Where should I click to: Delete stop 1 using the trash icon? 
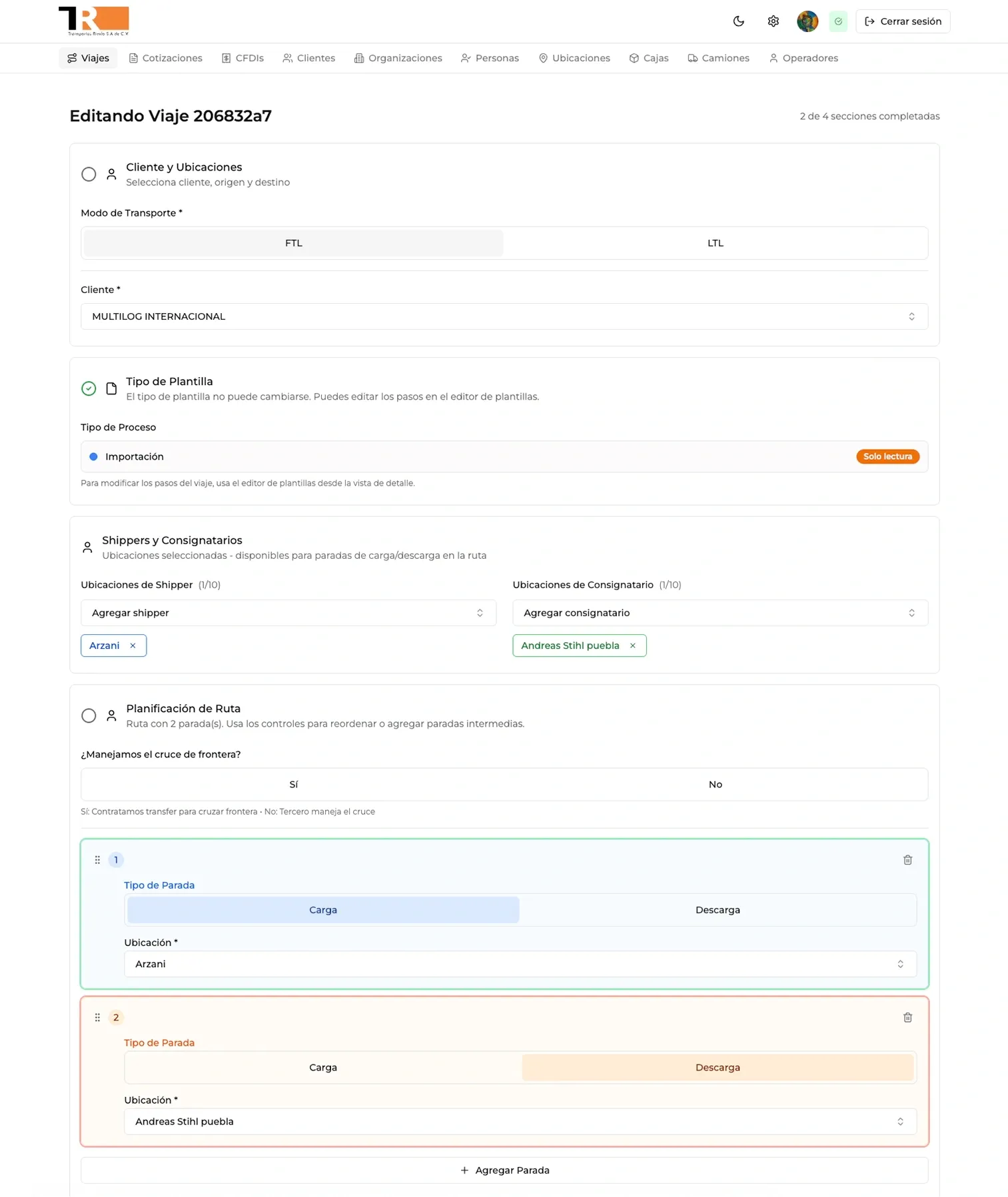tap(907, 860)
